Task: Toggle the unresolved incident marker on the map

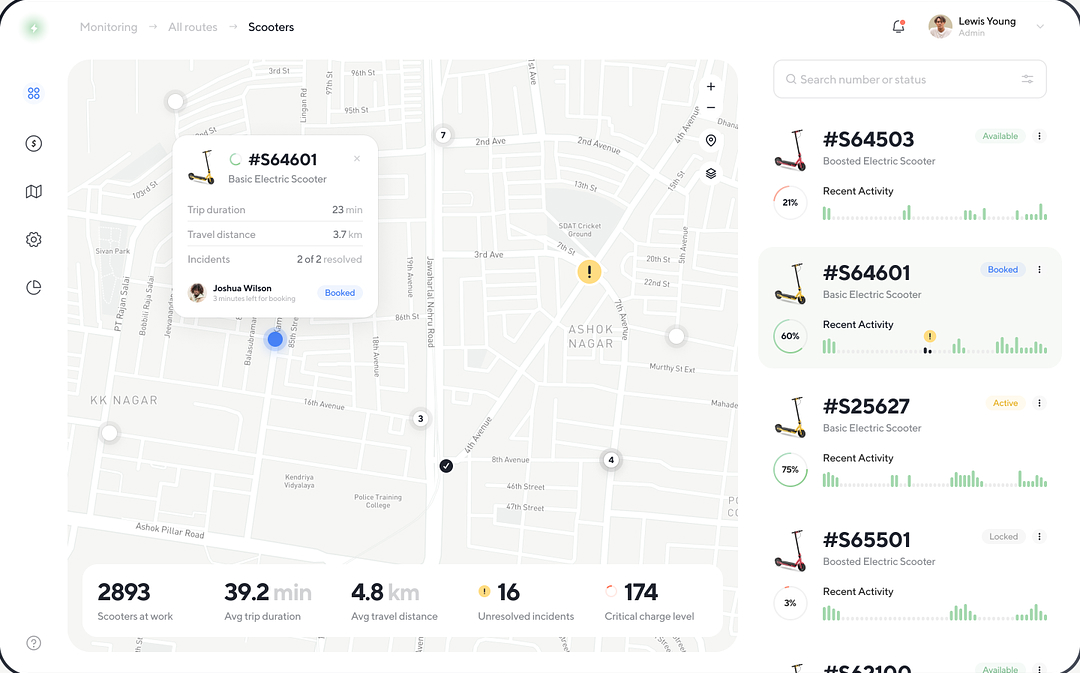Action: click(x=589, y=271)
